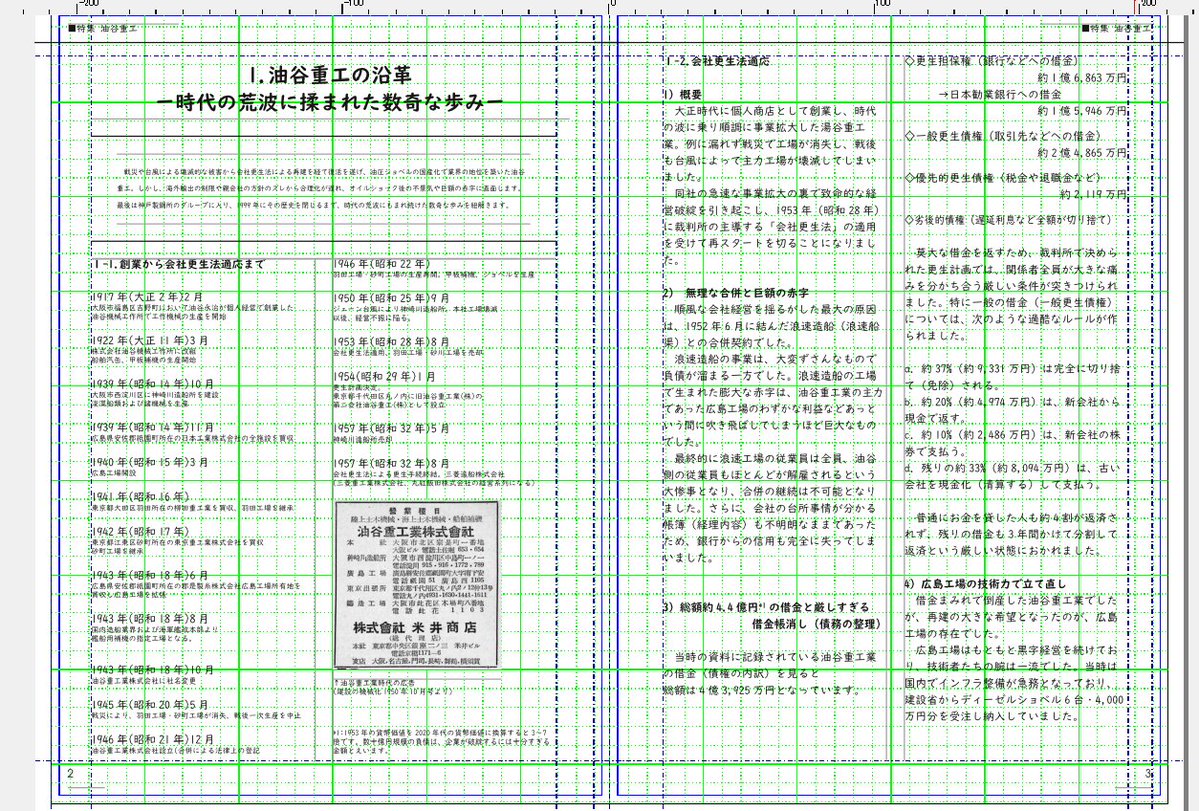
Task: Click the left page header '■特集 油谷重工'
Action: click(x=102, y=28)
